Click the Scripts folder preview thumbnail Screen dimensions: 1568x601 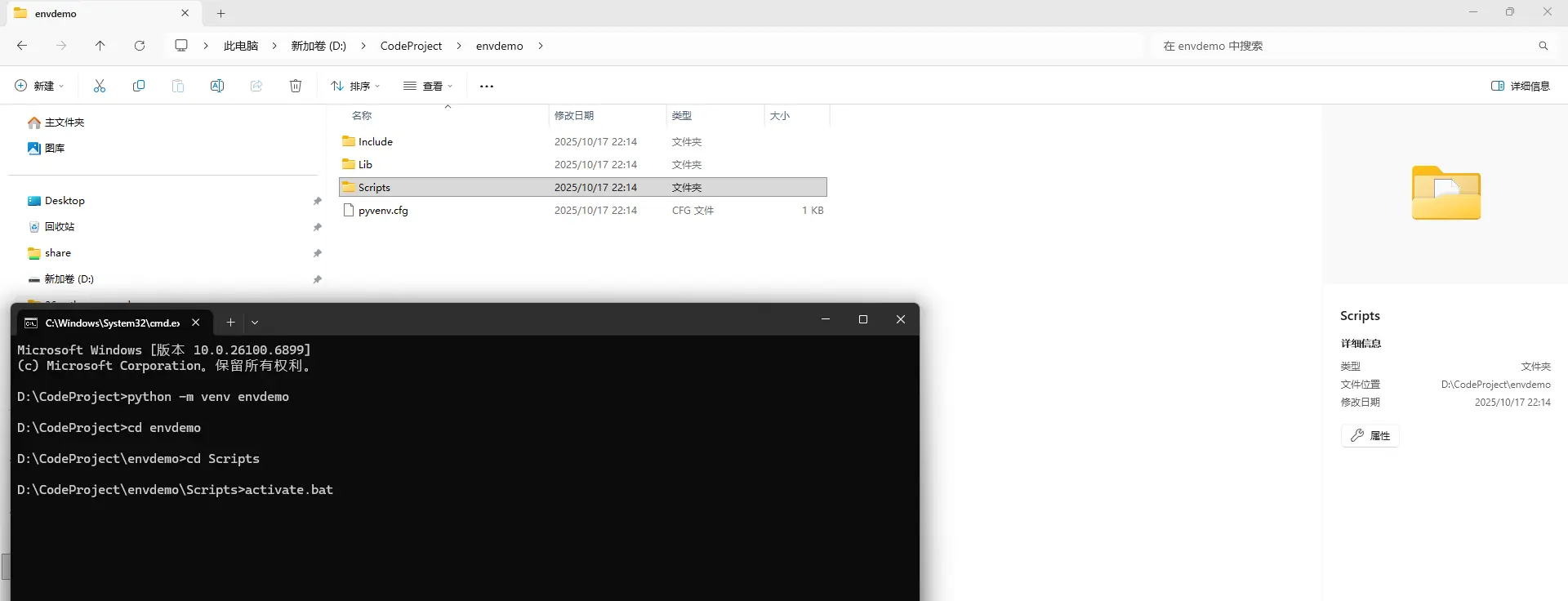pyautogui.click(x=1446, y=193)
